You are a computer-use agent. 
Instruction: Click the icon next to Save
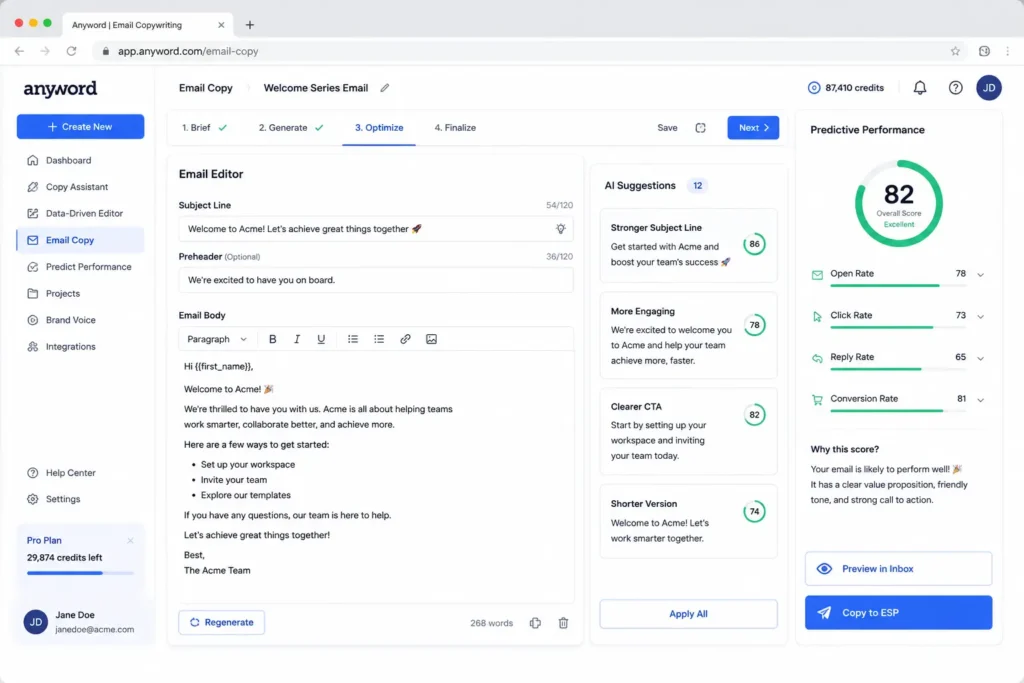point(700,127)
